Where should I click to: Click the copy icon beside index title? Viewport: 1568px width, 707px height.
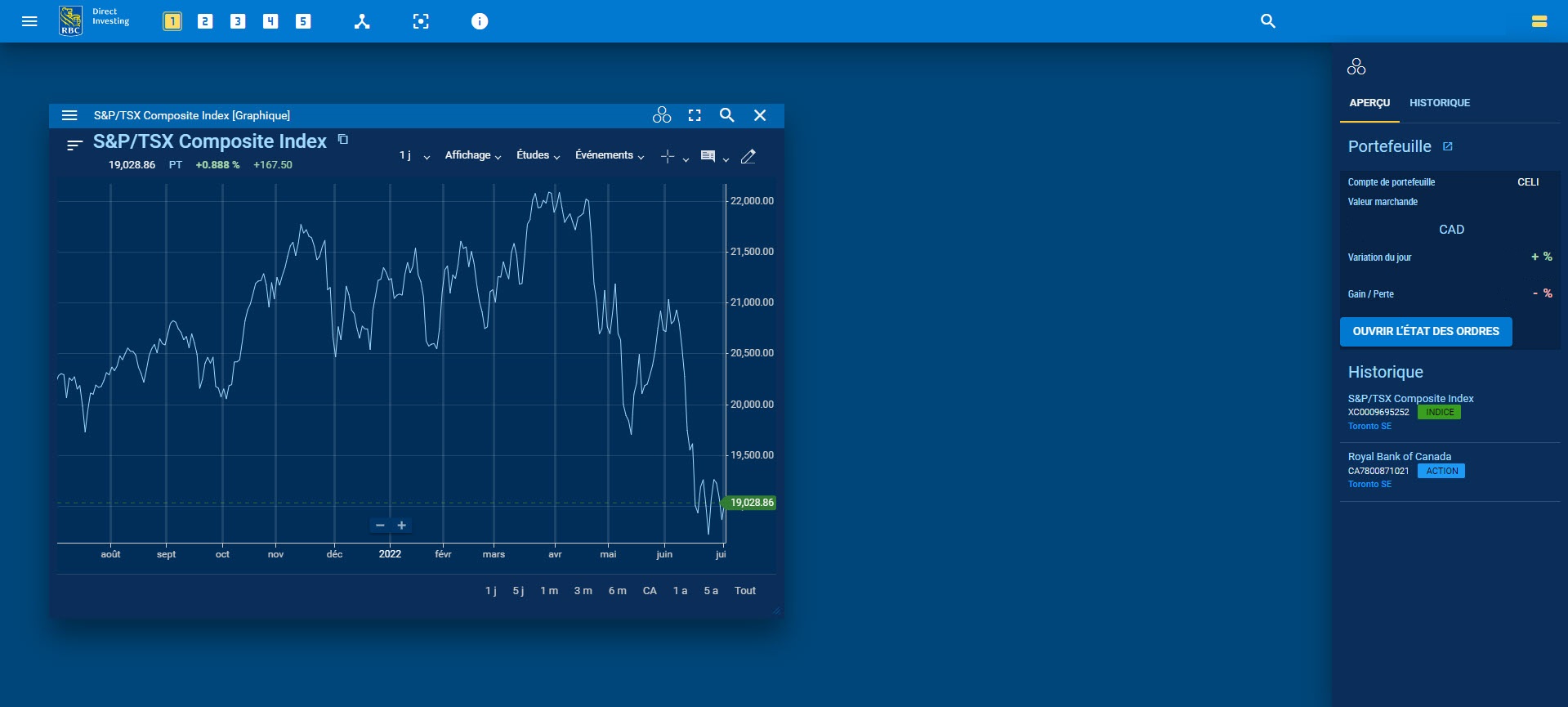click(x=343, y=140)
